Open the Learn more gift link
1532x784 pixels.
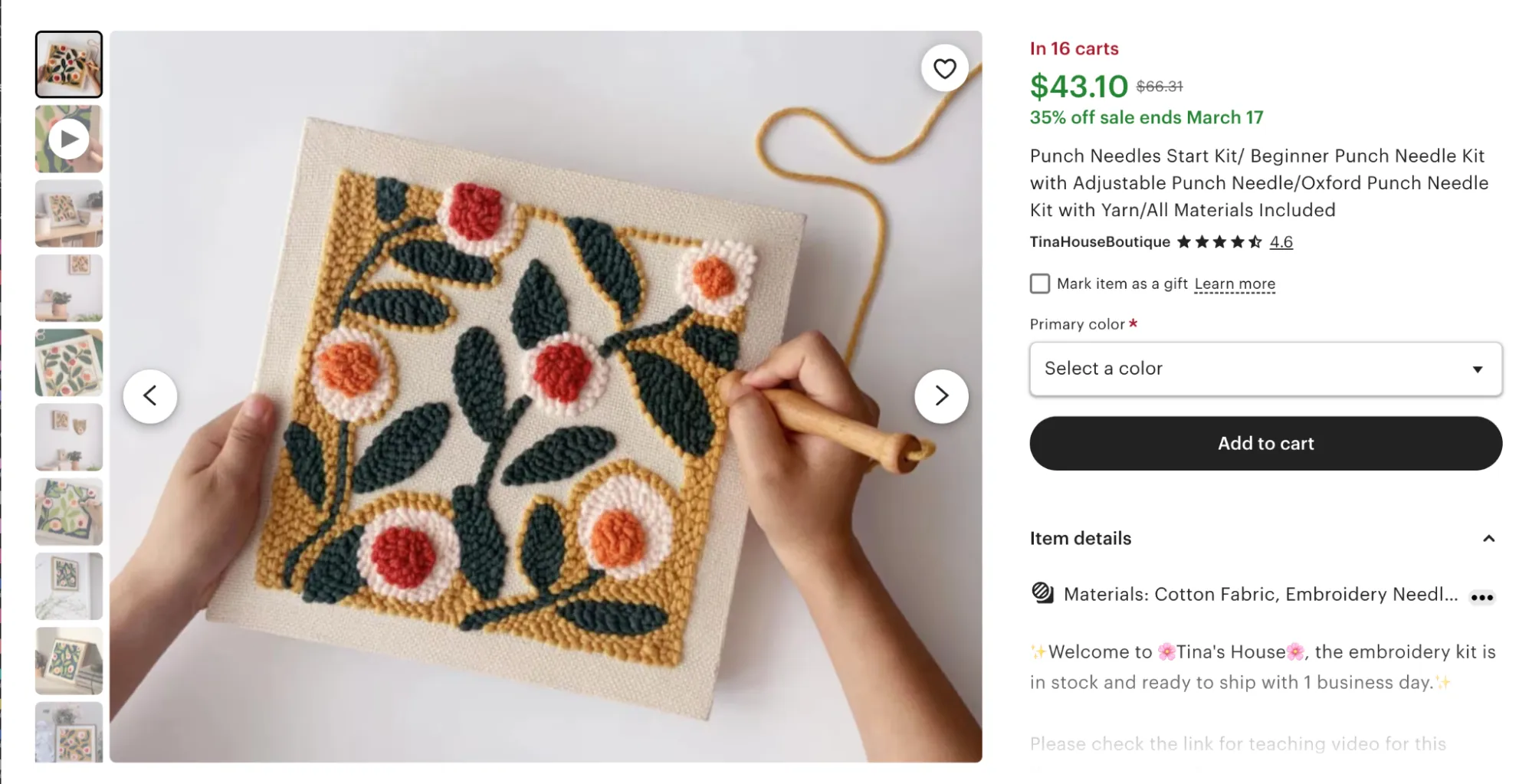pyautogui.click(x=1235, y=284)
